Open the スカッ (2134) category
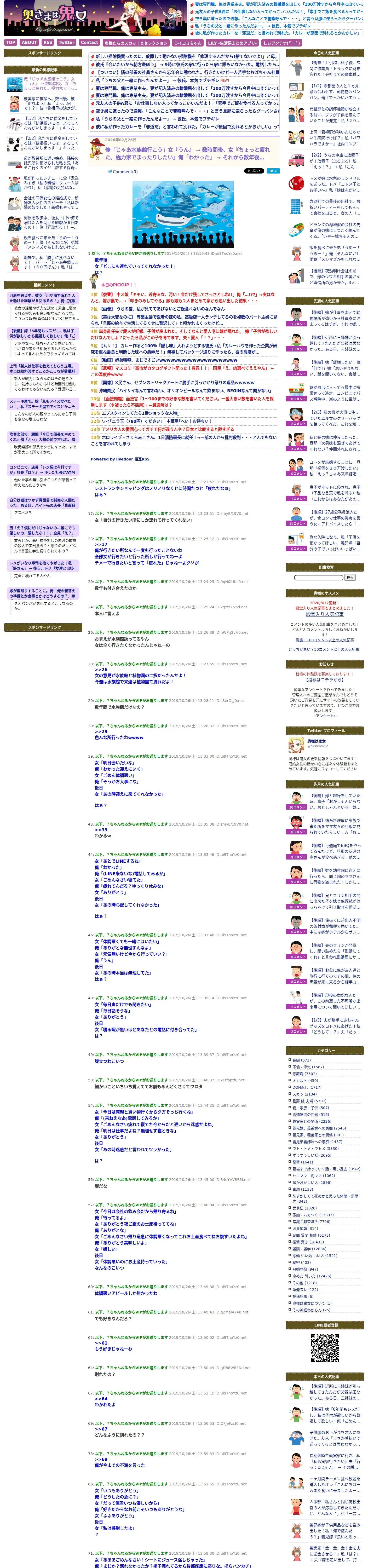 click(x=305, y=1094)
